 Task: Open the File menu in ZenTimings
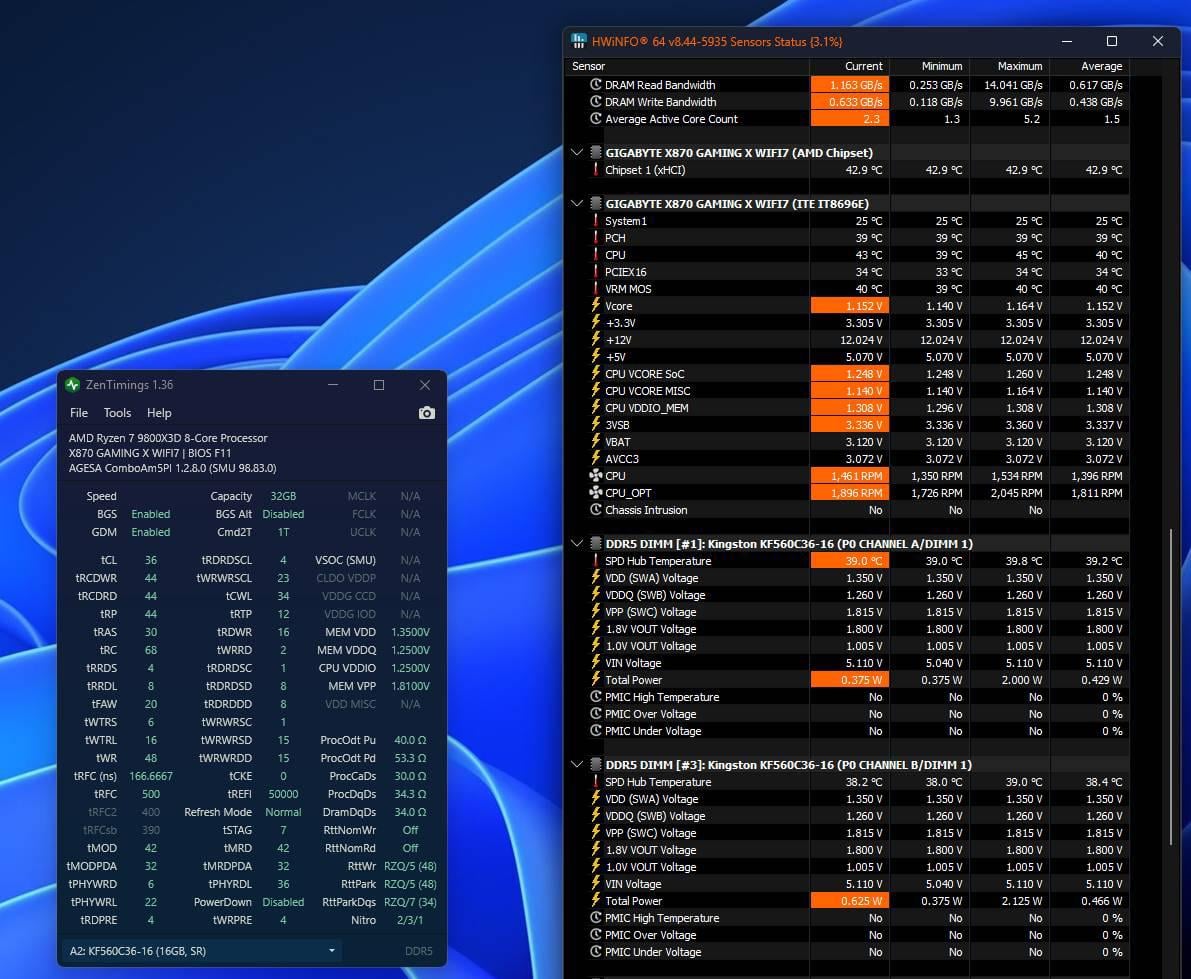click(79, 413)
